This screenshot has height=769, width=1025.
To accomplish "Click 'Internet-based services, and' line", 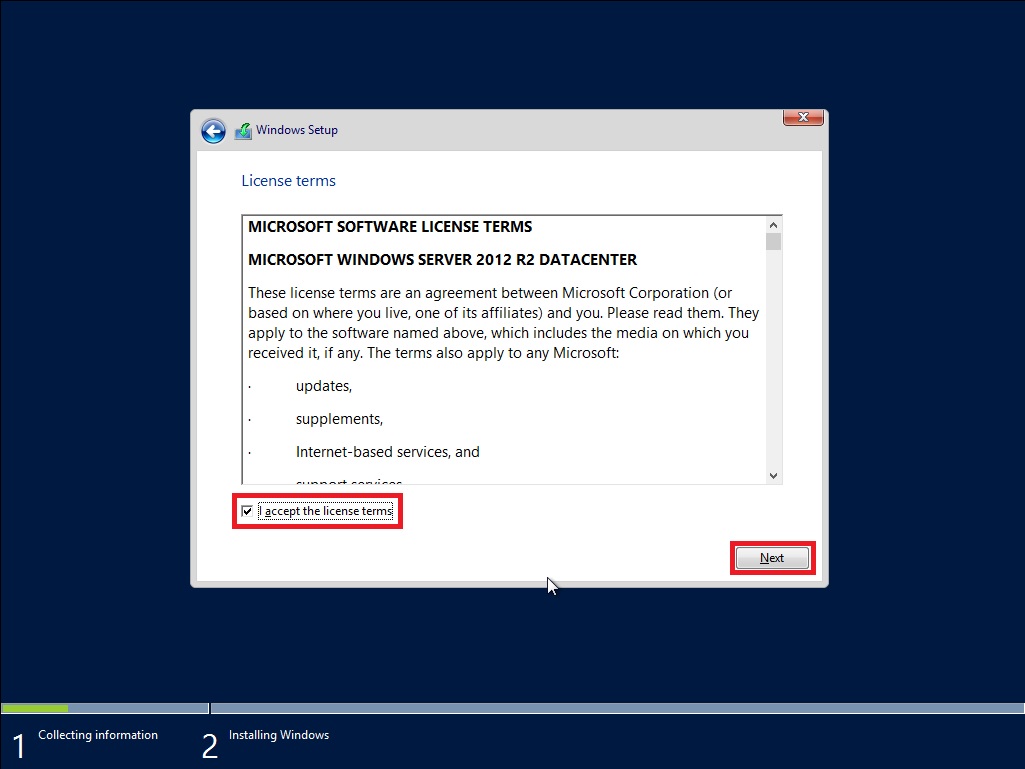I will [x=388, y=452].
